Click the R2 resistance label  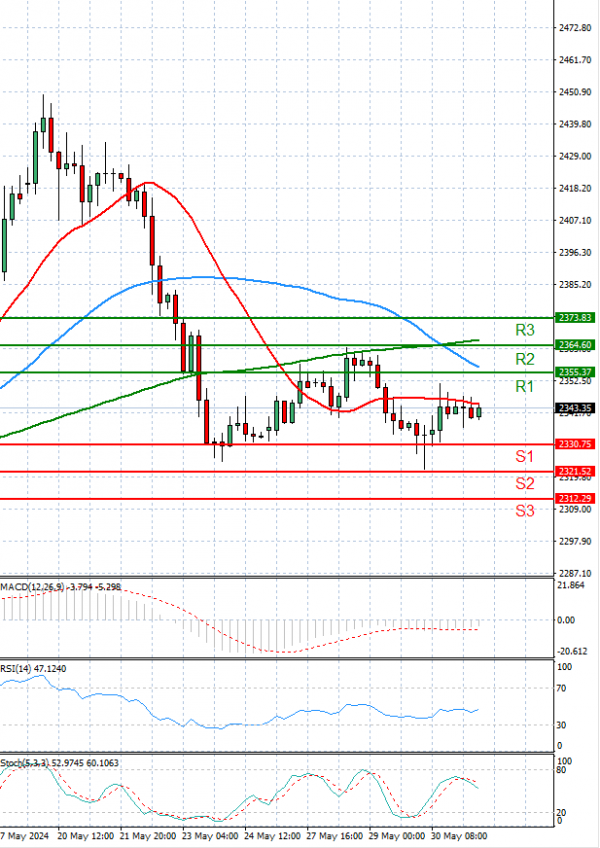click(x=524, y=359)
